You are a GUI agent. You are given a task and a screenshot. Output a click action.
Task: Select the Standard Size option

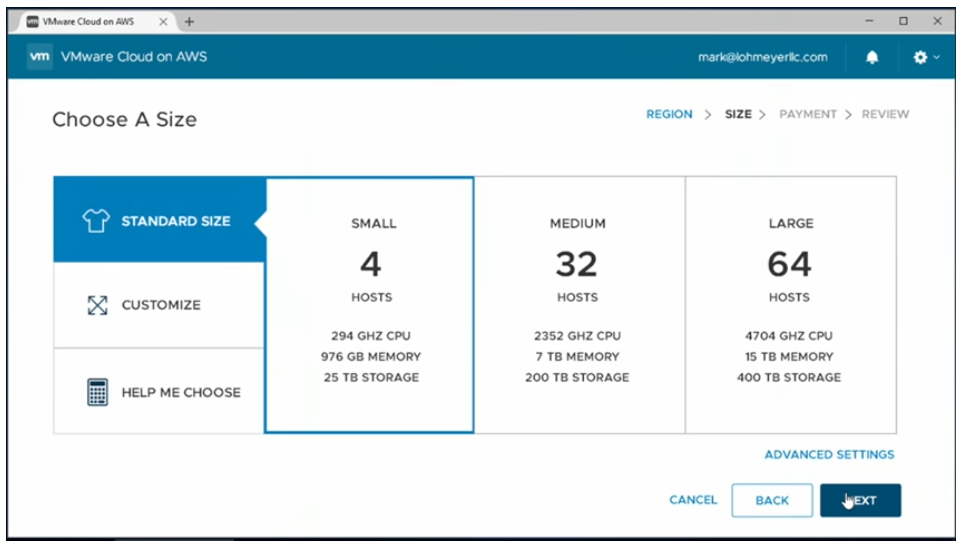159,220
